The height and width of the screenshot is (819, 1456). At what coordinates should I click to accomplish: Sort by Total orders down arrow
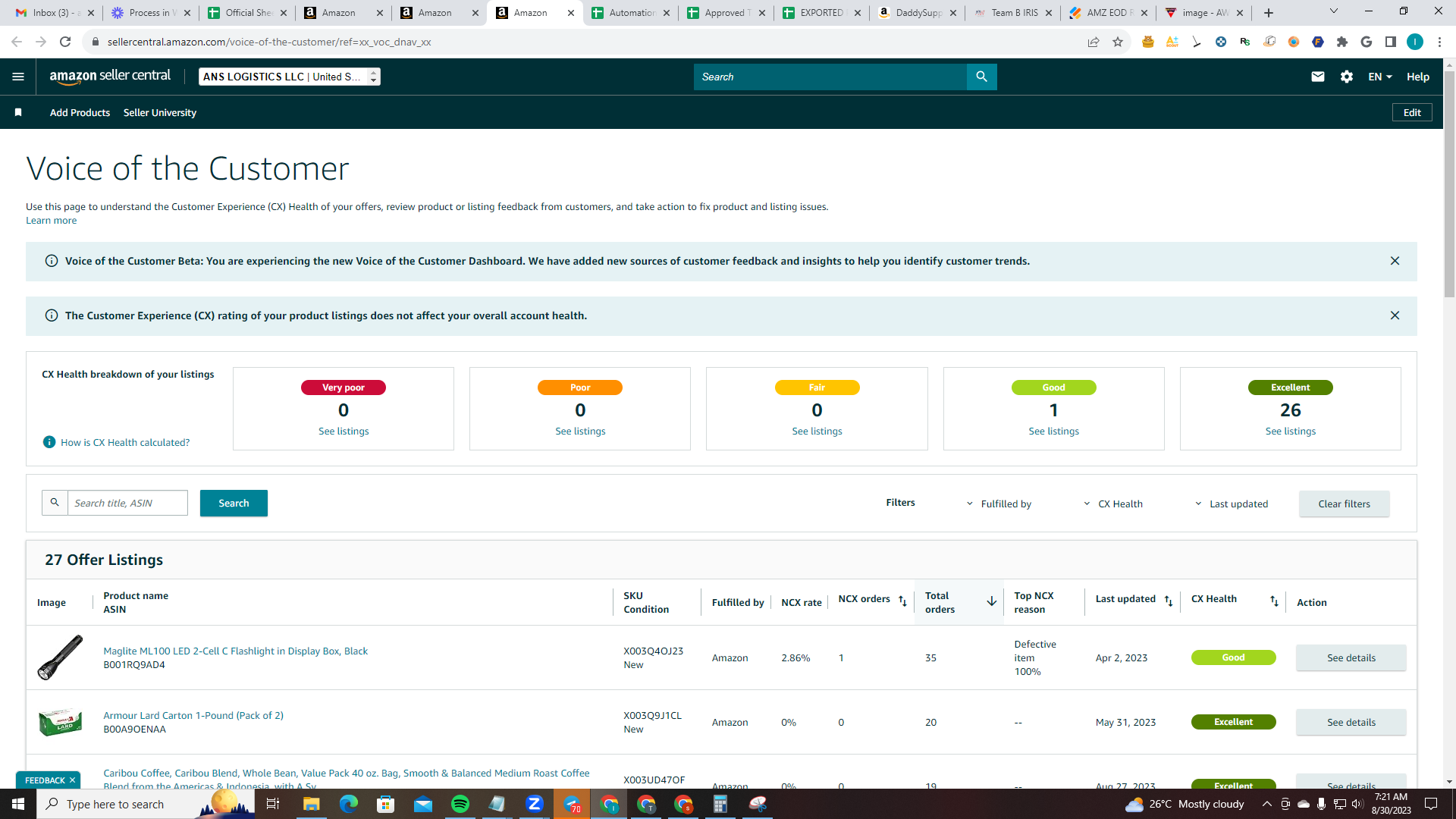click(x=991, y=601)
